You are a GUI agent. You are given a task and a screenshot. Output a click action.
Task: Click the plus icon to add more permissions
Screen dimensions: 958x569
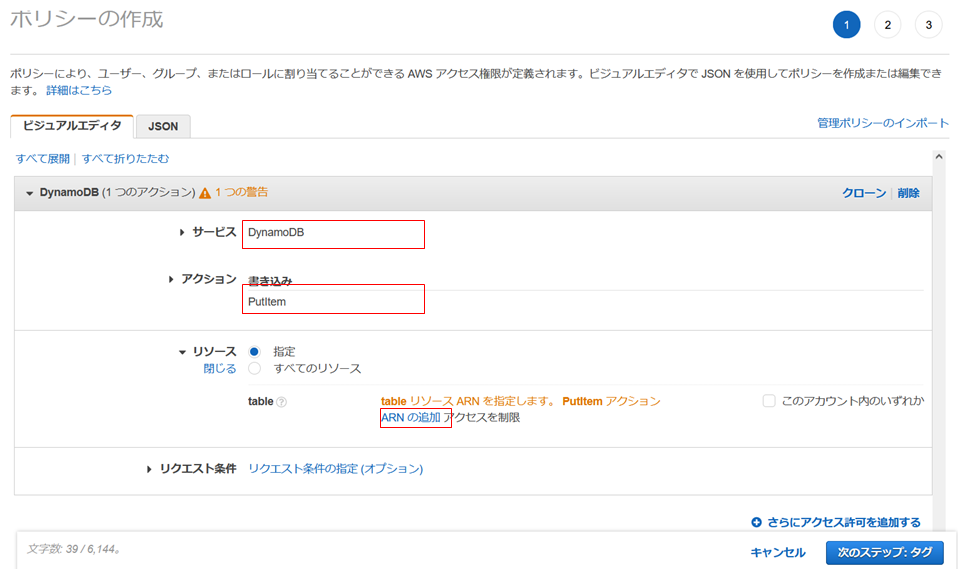(756, 522)
